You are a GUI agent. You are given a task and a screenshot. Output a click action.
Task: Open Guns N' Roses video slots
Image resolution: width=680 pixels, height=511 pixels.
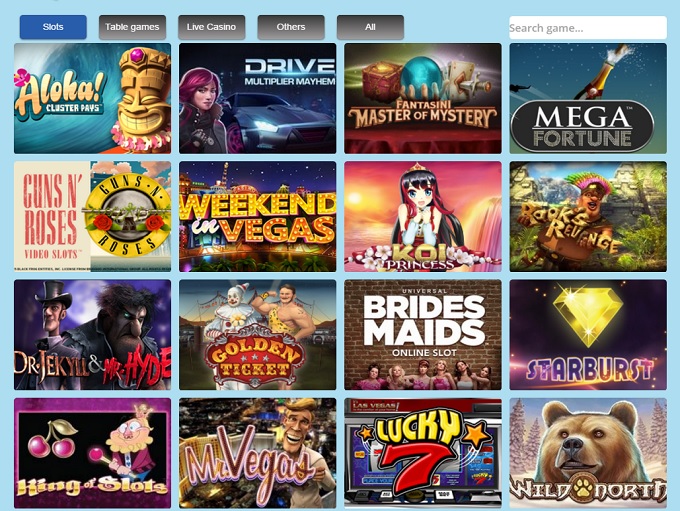(92, 217)
